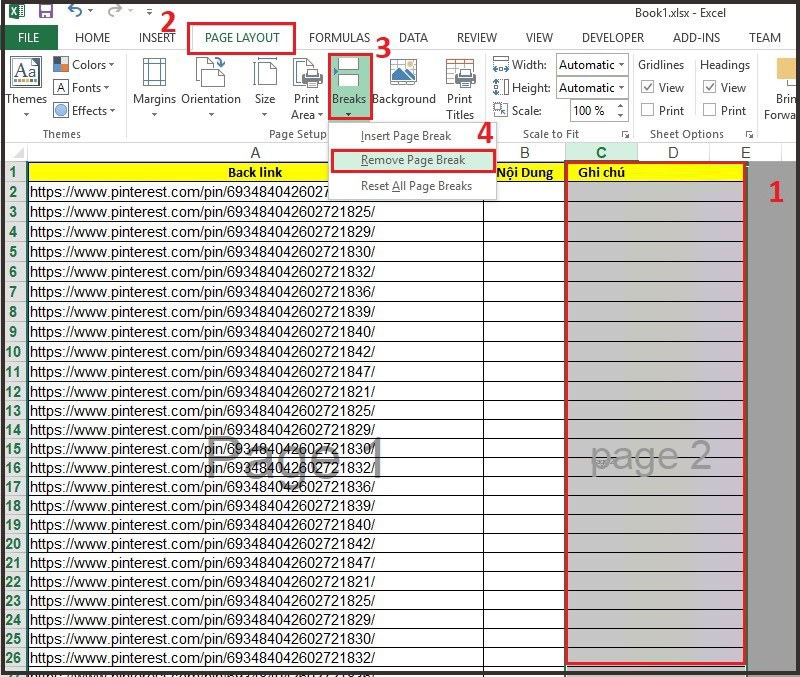Open the FORMULAS tab
The image size is (800, 677).
pos(339,38)
